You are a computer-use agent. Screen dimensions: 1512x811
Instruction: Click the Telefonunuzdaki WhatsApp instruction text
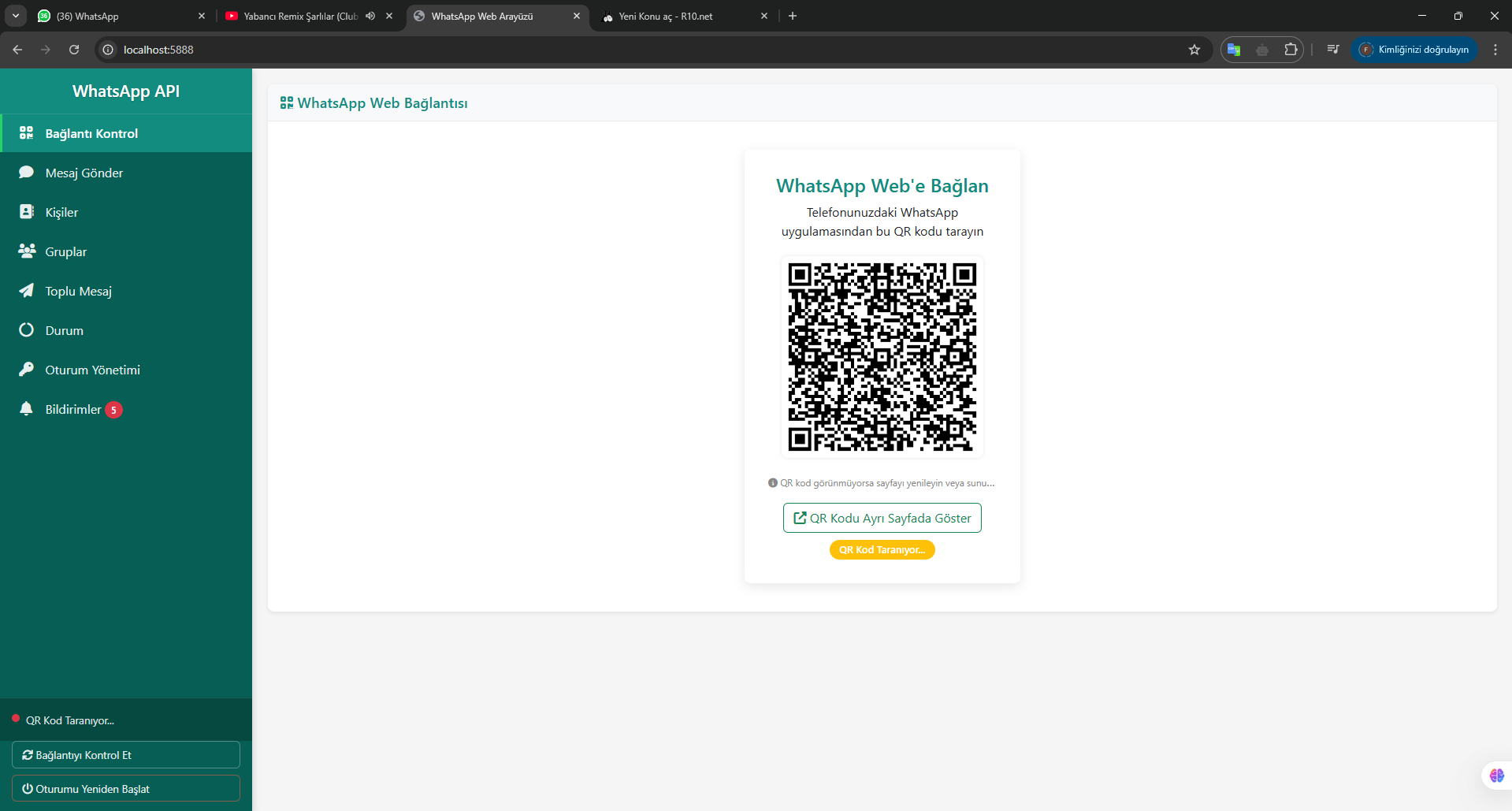[x=882, y=221]
